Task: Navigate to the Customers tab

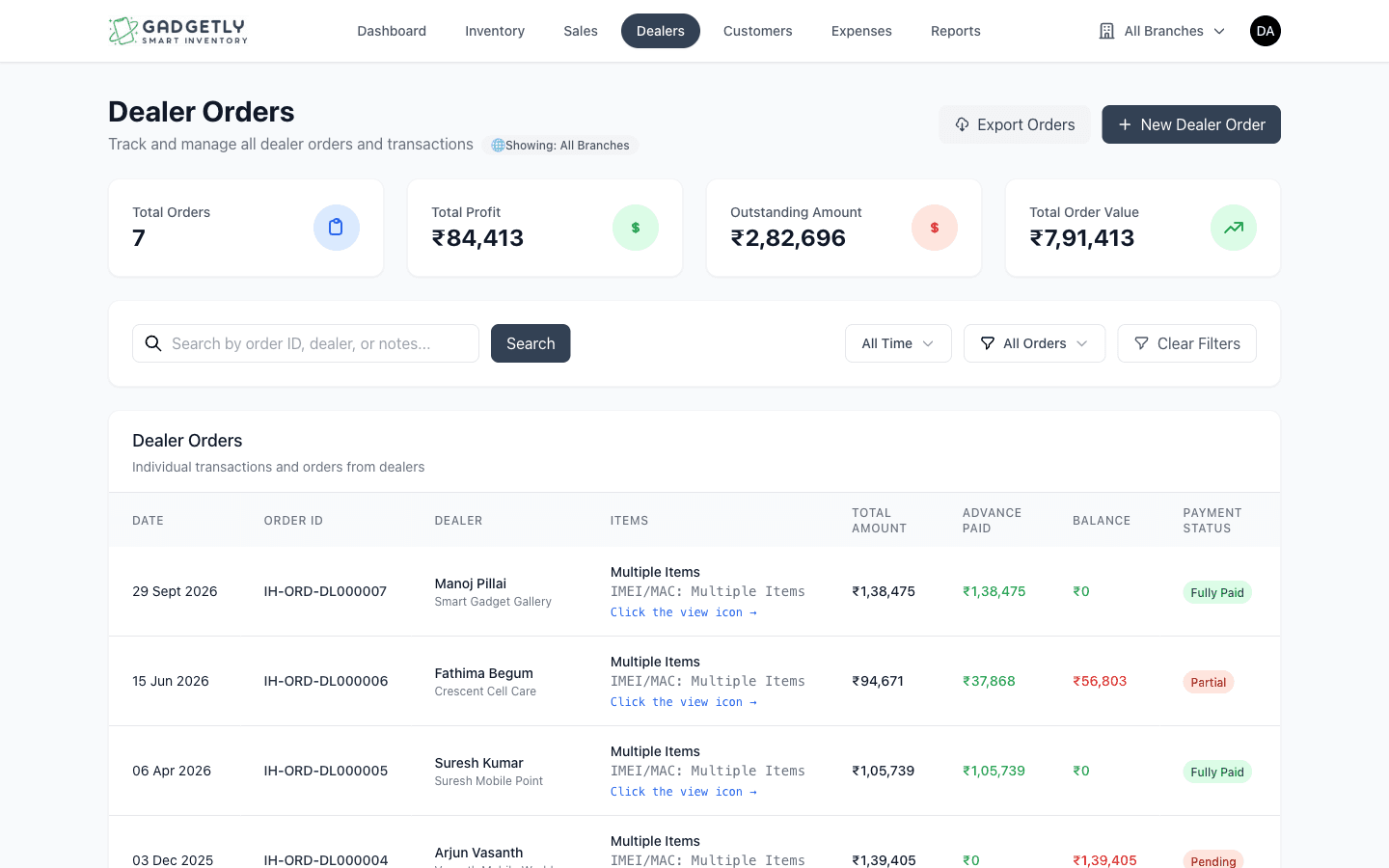Action: [758, 31]
